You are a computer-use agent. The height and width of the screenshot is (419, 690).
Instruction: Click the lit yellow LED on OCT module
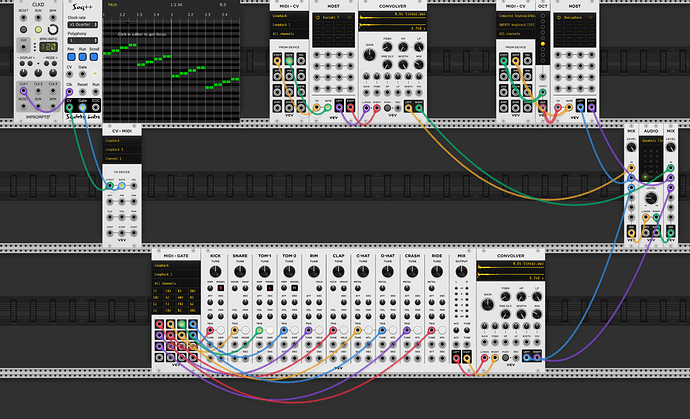[x=543, y=44]
